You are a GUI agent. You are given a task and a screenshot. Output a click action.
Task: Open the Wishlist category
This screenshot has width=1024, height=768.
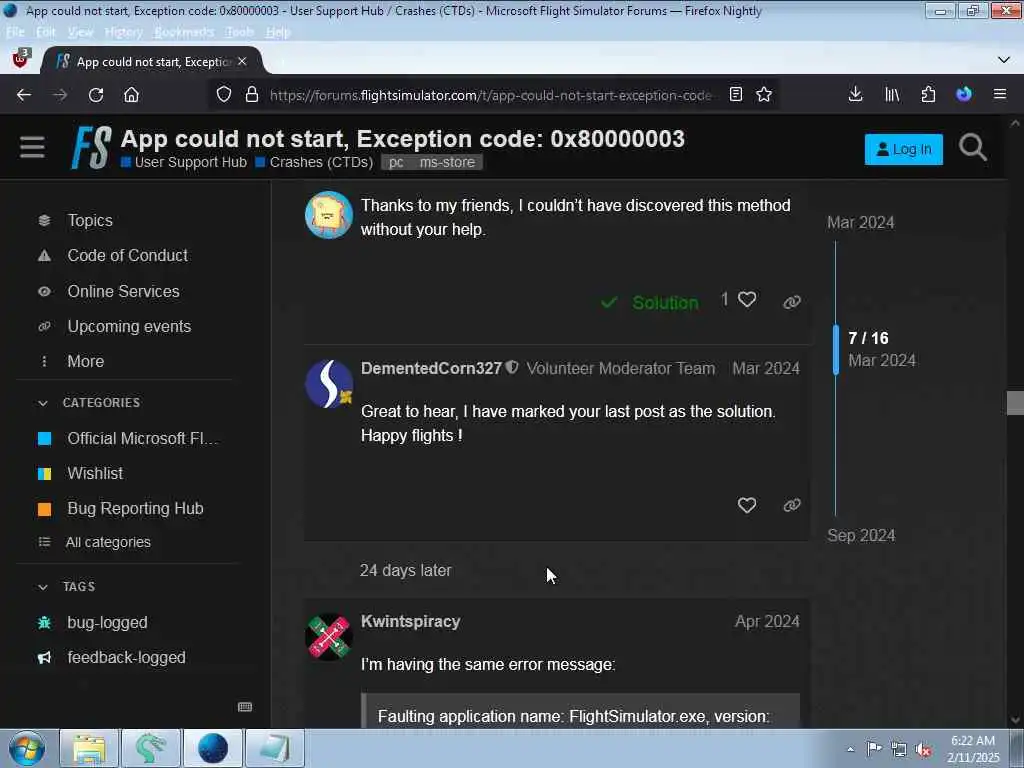coord(95,473)
